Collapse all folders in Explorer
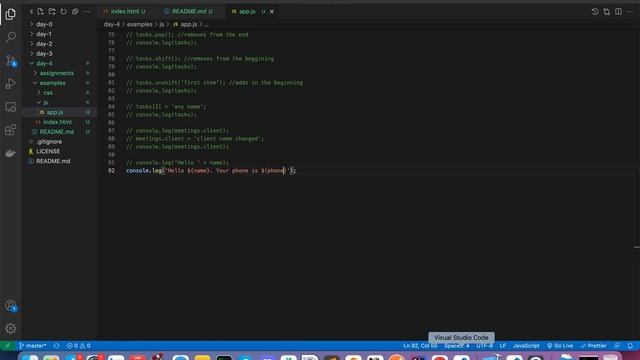 (75, 12)
